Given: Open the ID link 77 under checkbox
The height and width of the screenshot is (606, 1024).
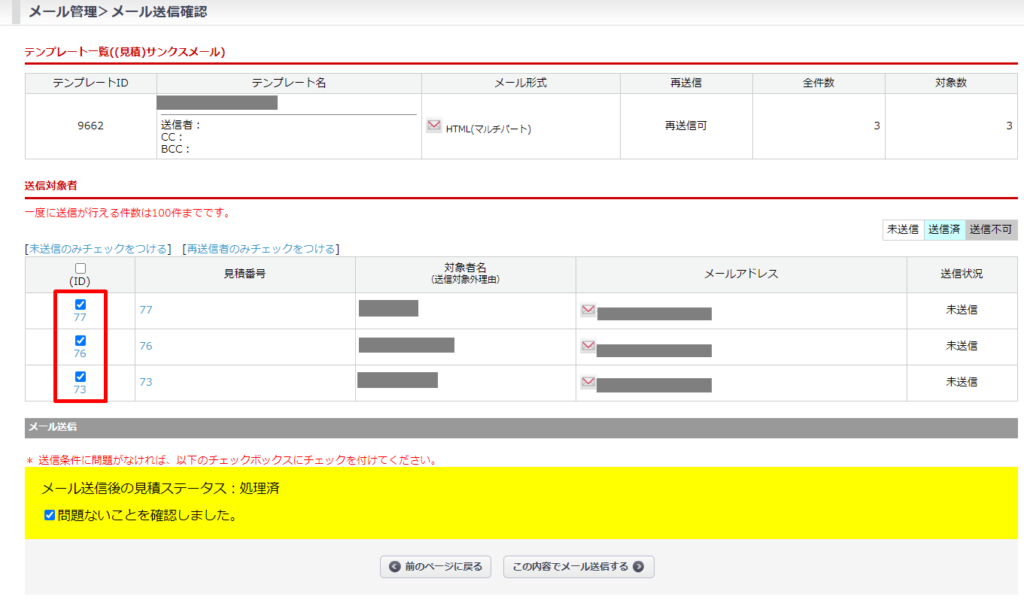Looking at the screenshot, I should coord(80,317).
